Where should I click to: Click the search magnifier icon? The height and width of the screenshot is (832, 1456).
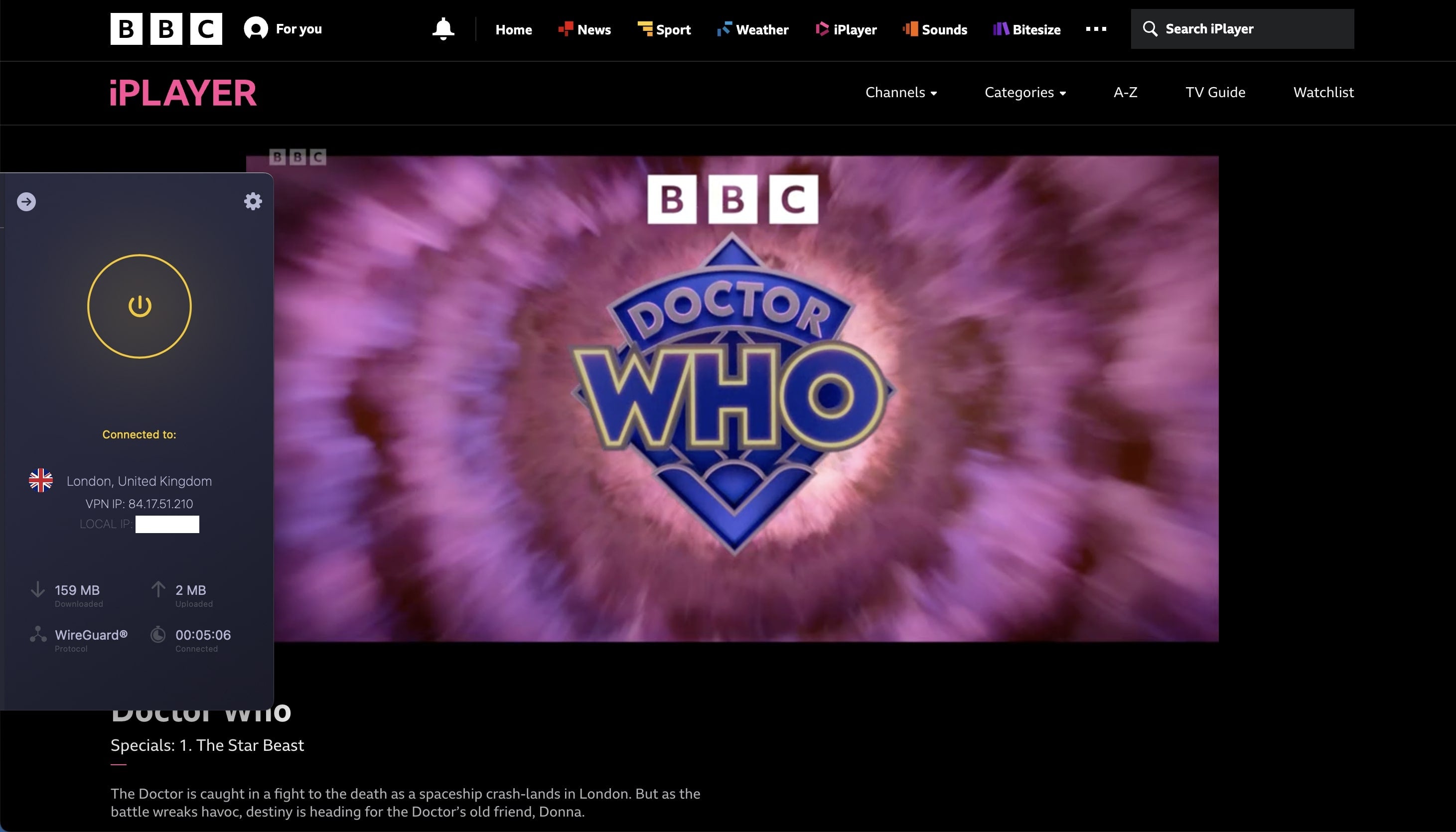click(1150, 29)
